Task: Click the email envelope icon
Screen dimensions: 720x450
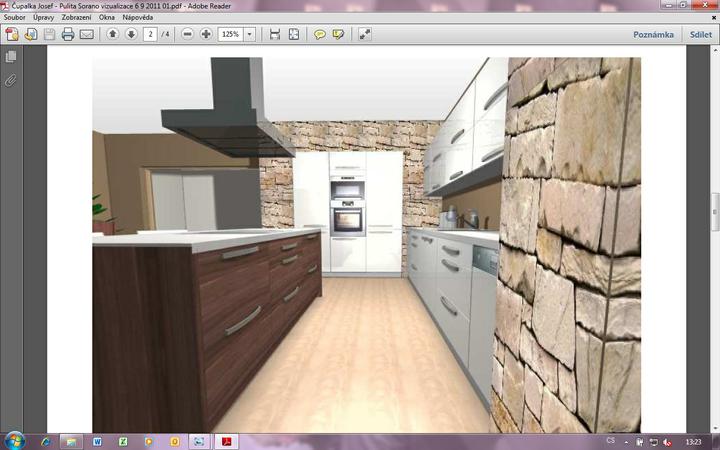Action: [x=87, y=34]
